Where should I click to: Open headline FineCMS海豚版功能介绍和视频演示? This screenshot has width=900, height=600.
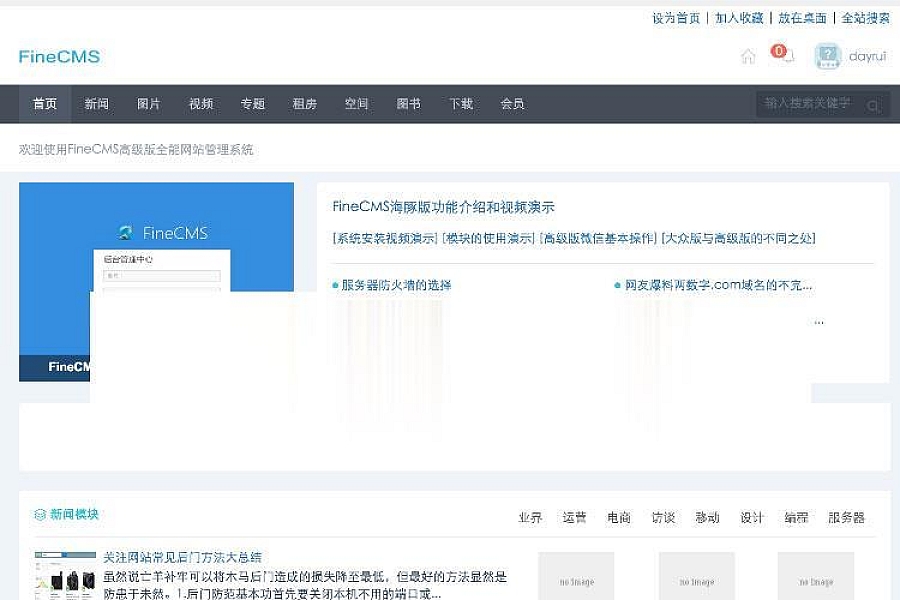pos(443,207)
